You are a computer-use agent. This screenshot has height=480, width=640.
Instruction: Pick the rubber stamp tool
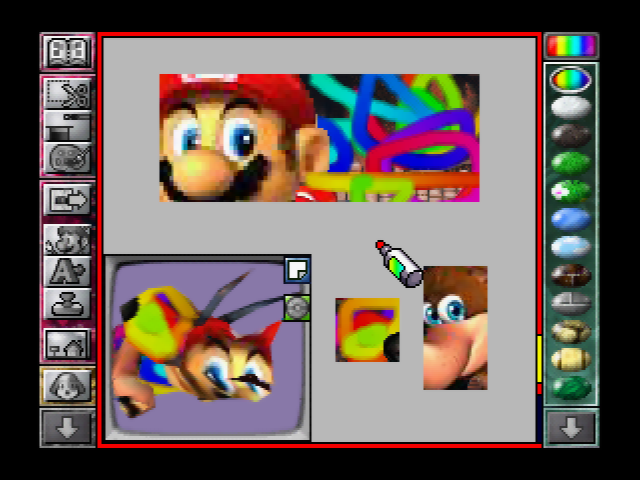coord(68,303)
